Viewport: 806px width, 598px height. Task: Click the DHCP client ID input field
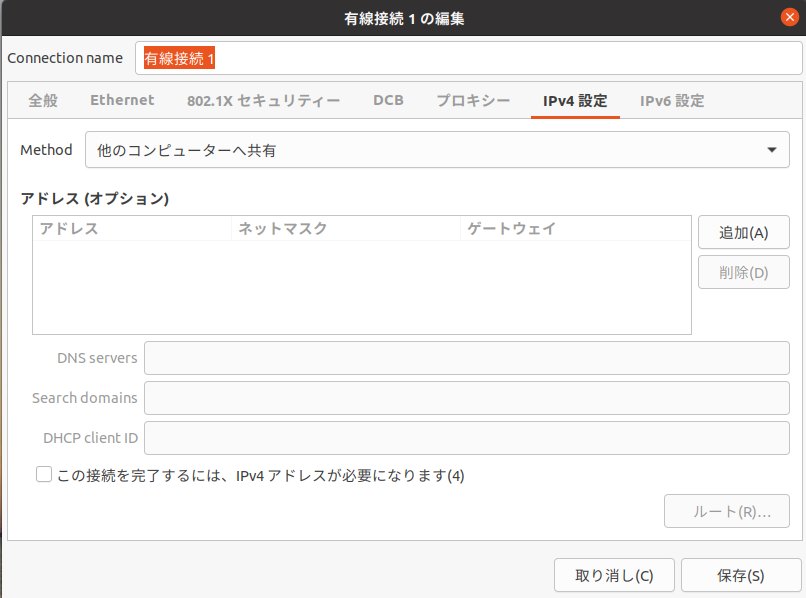pos(467,438)
